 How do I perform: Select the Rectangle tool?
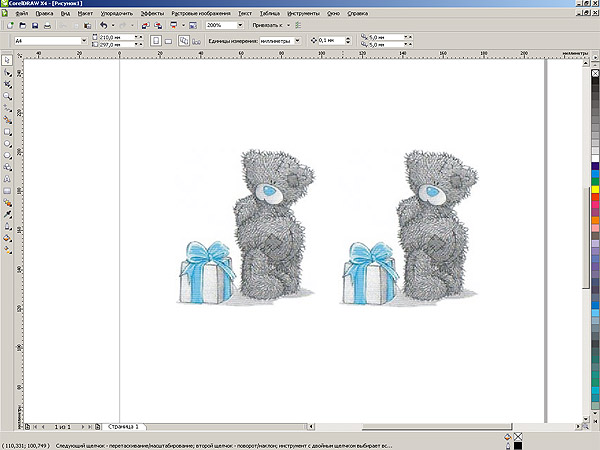(7, 132)
